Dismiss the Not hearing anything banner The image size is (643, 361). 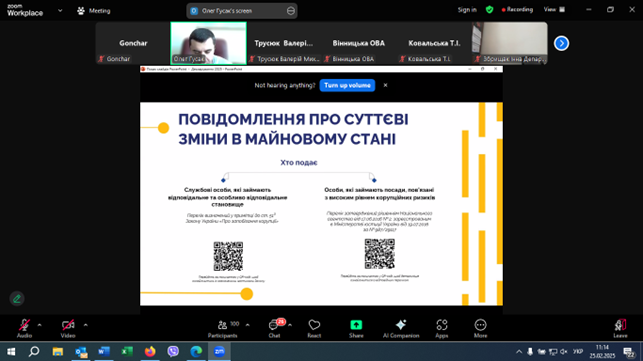click(385, 85)
